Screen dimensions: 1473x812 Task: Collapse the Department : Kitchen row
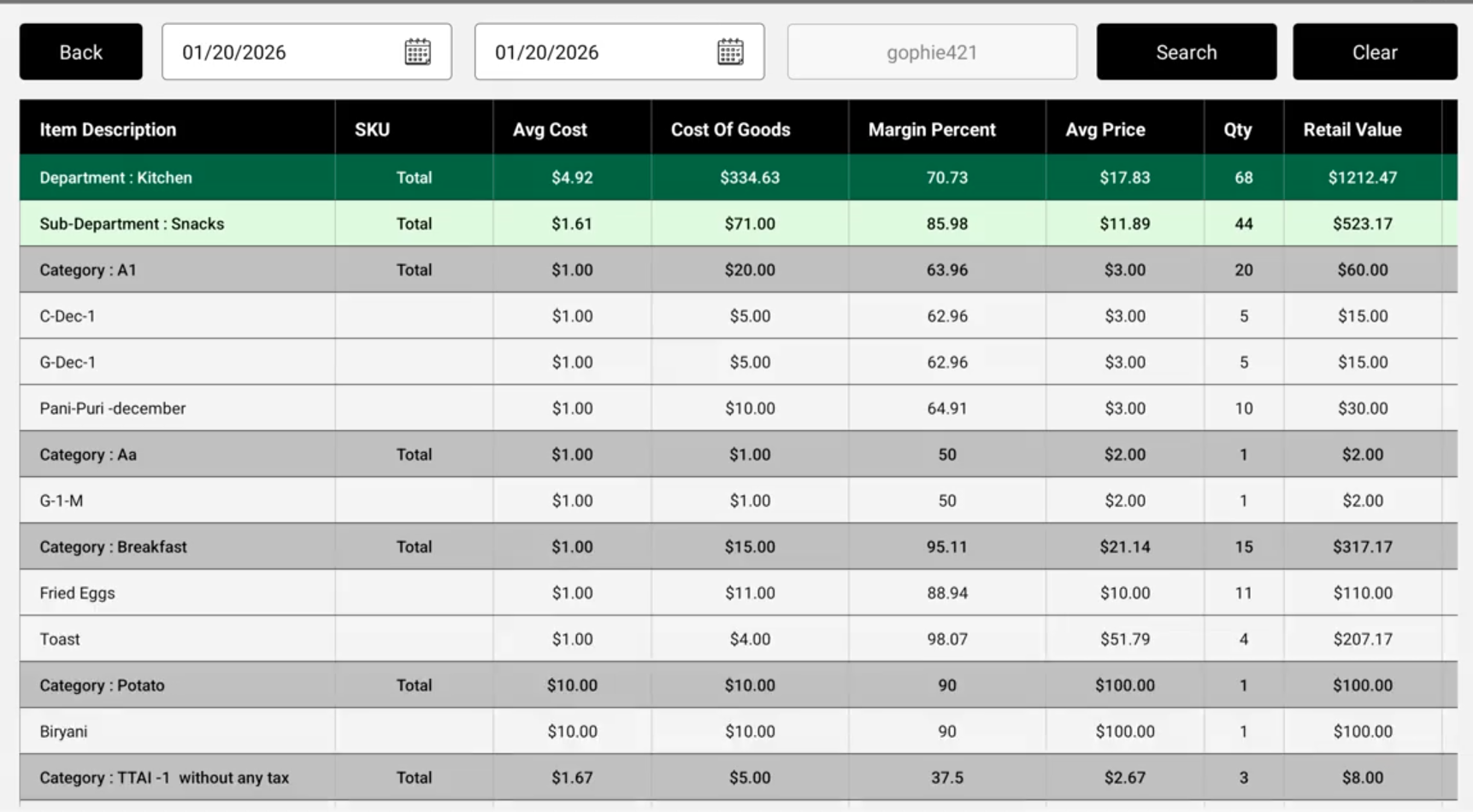(116, 178)
